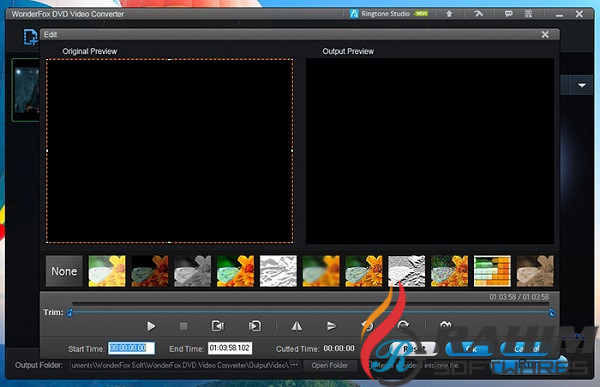The width and height of the screenshot is (600, 387).
Task: Stop the video preview playback
Action: click(184, 326)
